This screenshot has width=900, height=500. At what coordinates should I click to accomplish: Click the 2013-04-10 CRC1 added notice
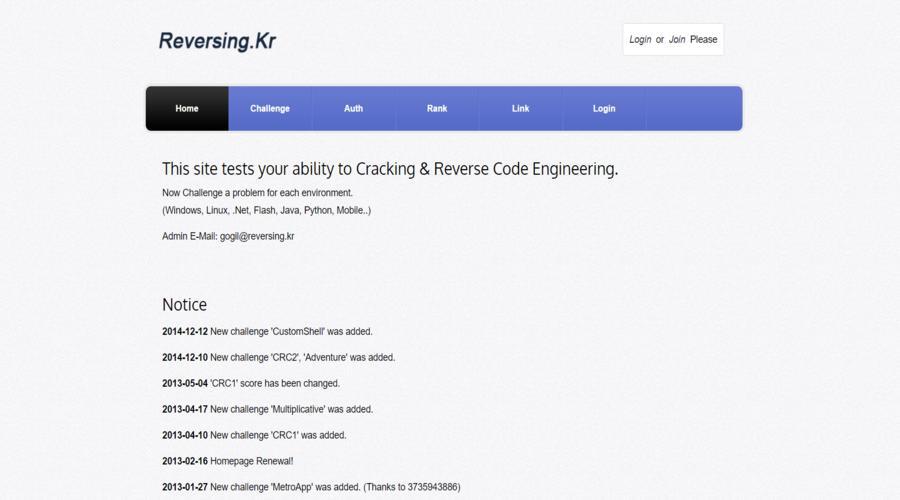tap(254, 435)
